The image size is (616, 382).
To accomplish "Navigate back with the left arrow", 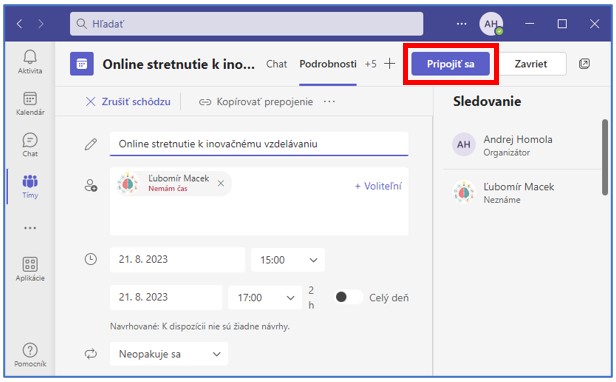I will 20,24.
